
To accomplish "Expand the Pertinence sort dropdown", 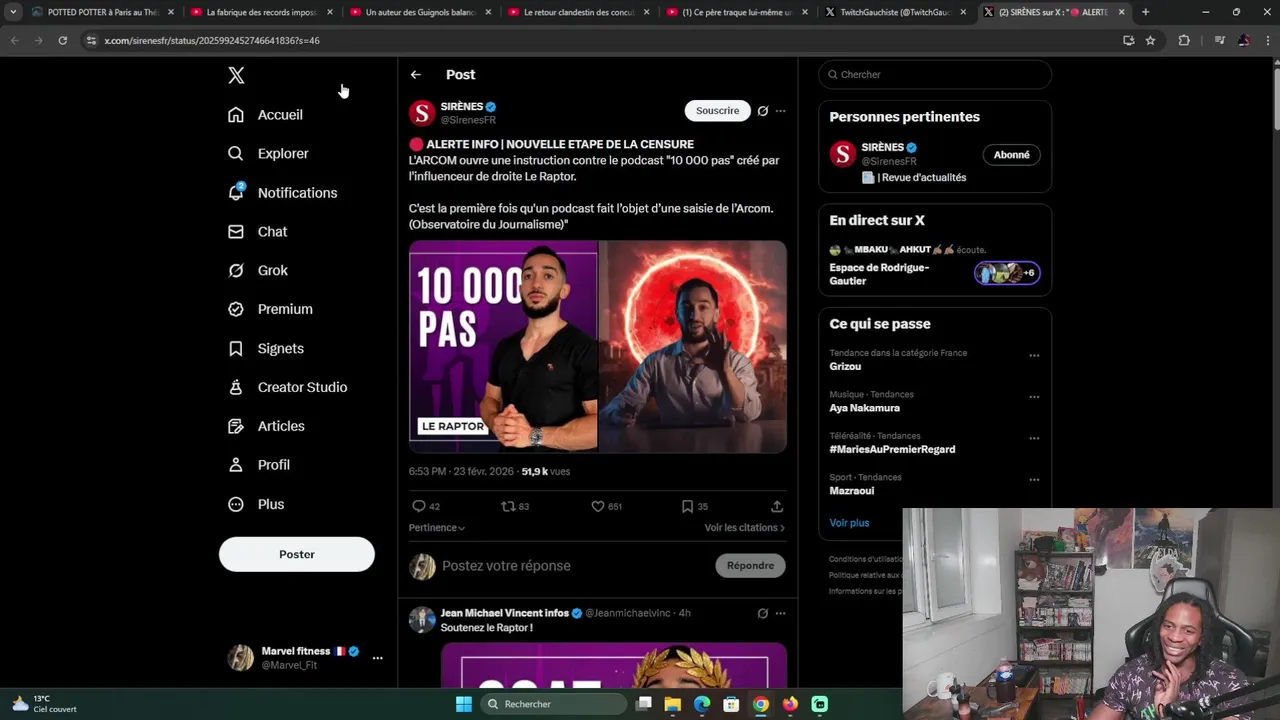I will click(437, 528).
